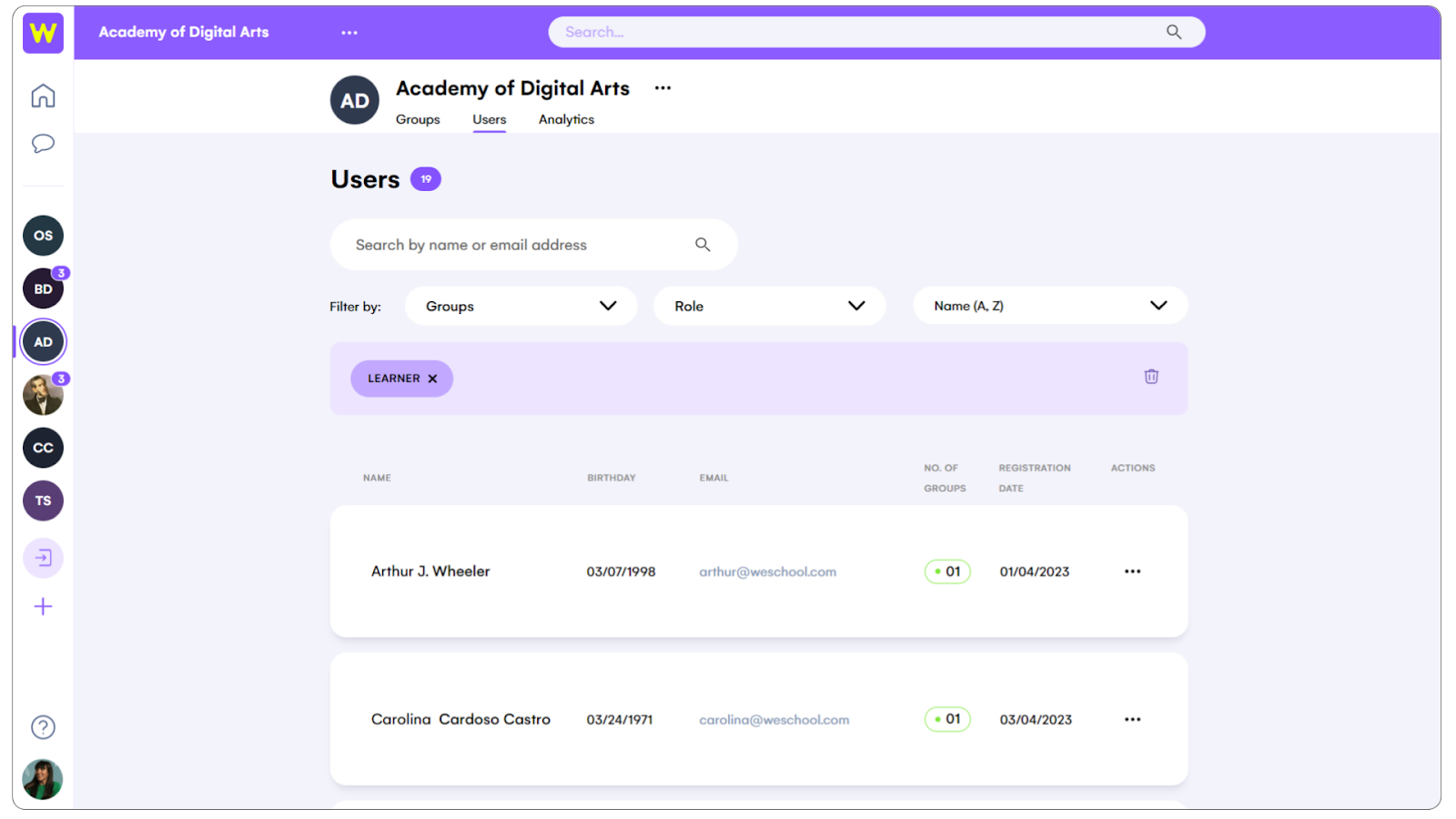Open the help question mark icon
The width and height of the screenshot is (1456, 819).
click(43, 727)
